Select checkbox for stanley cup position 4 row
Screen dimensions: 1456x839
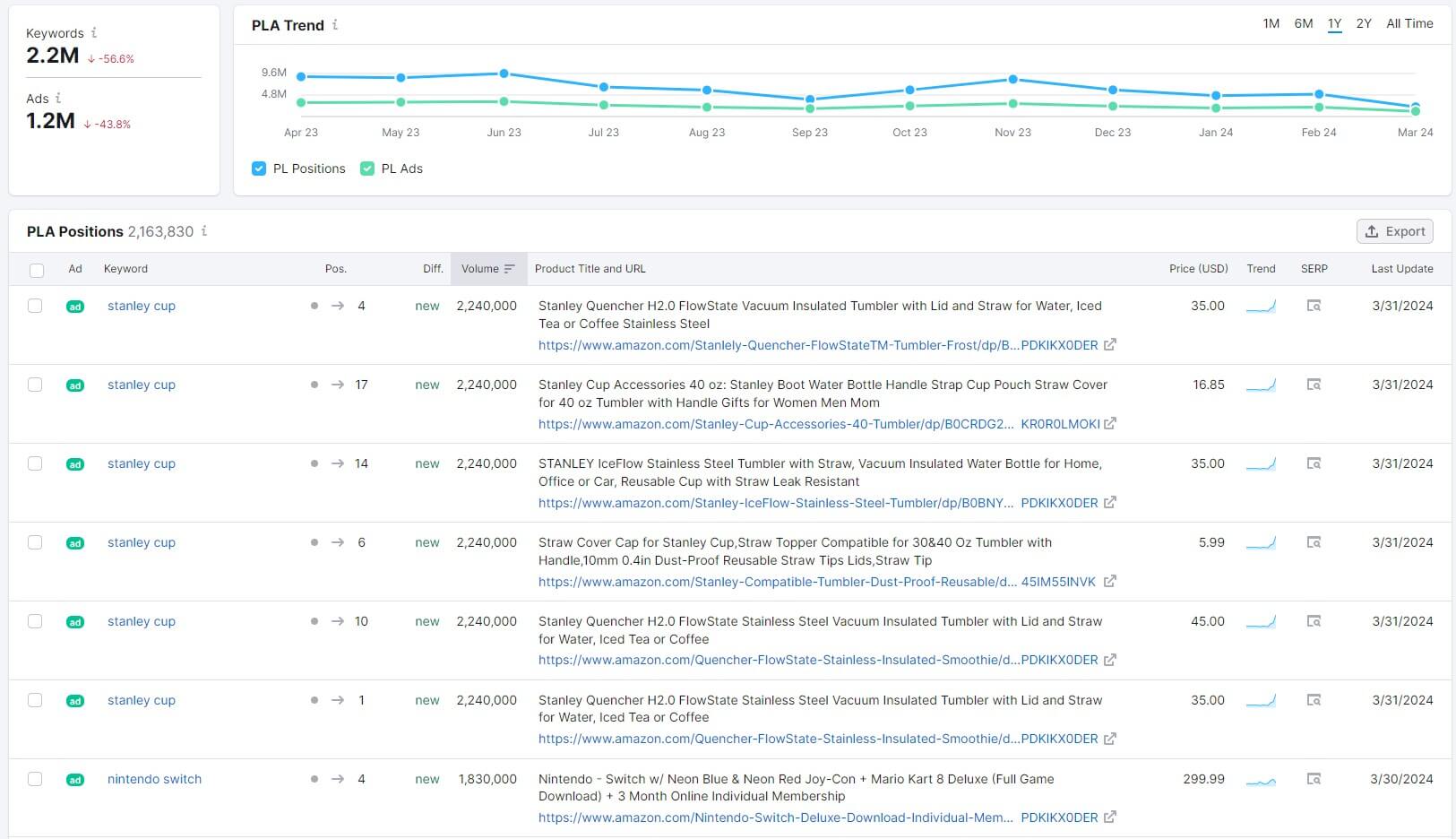[35, 306]
